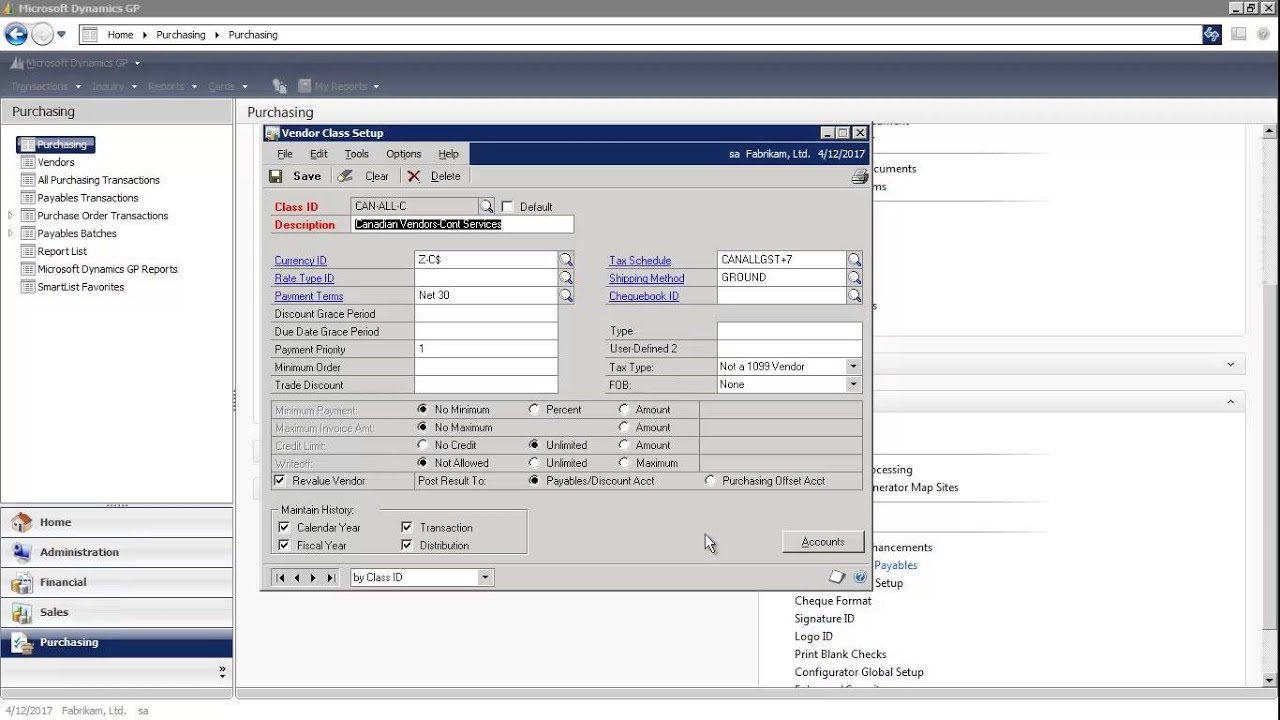Click the Tax Schedule link
The width and height of the screenshot is (1280, 720).
point(640,261)
